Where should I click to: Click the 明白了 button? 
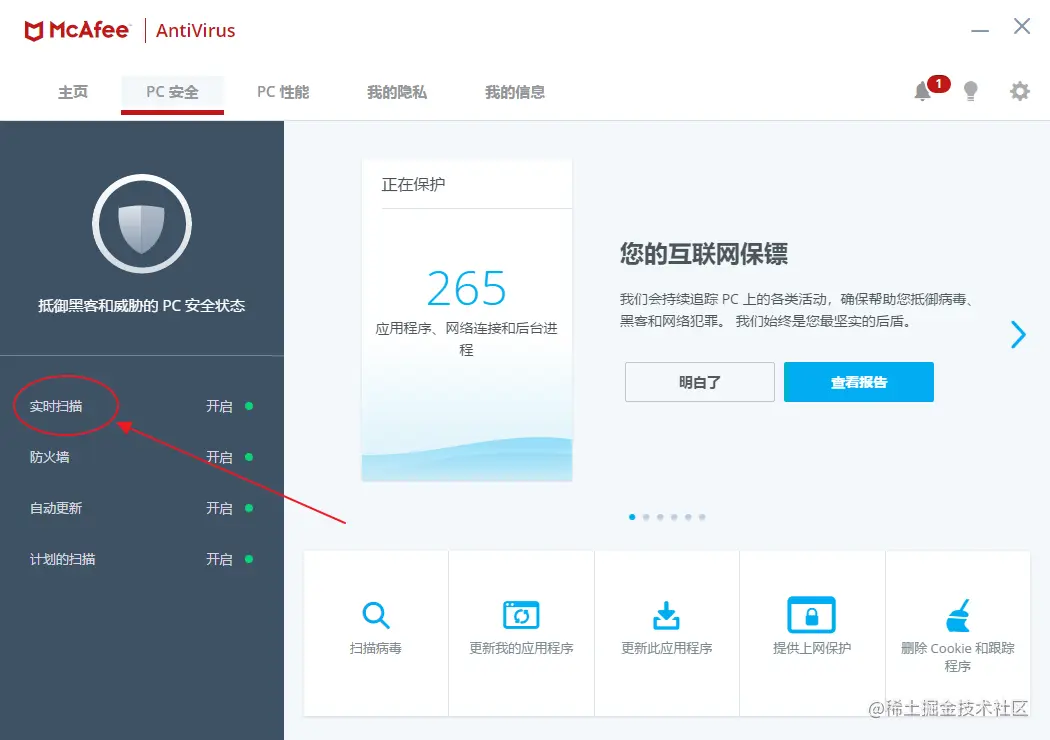pos(700,382)
